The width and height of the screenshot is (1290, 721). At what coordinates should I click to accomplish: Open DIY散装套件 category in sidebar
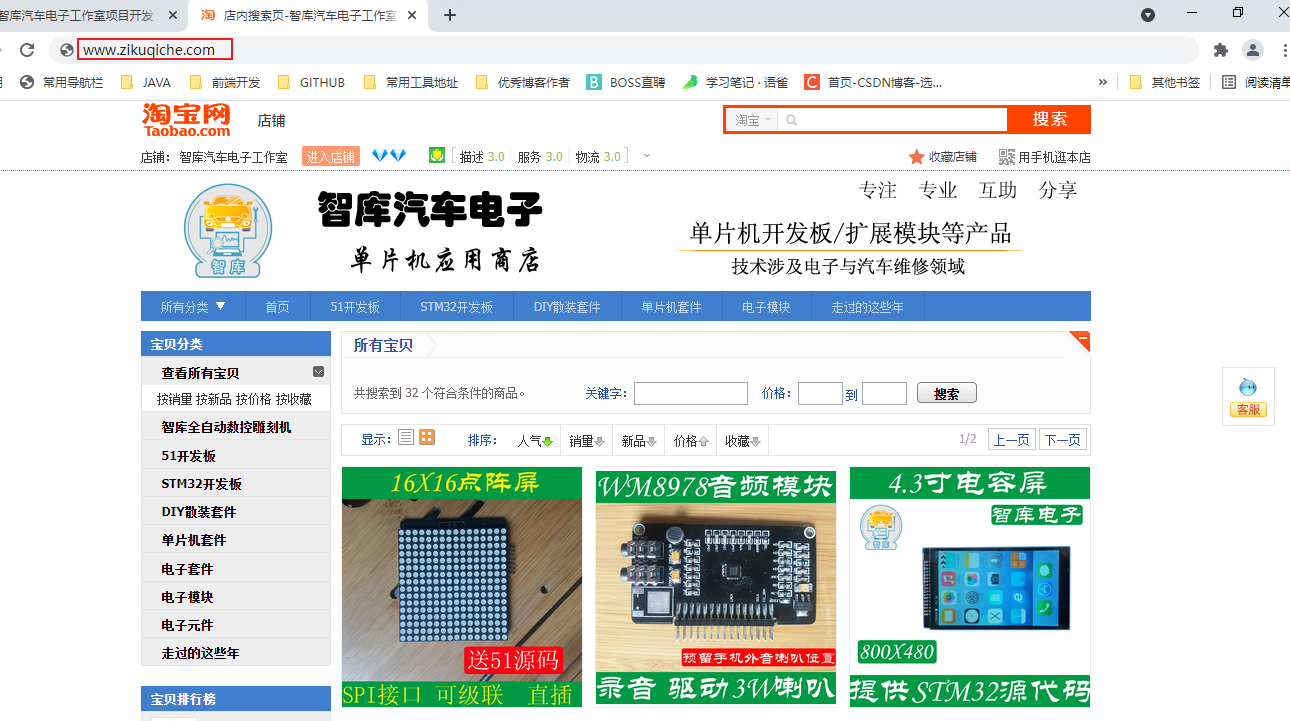[199, 511]
